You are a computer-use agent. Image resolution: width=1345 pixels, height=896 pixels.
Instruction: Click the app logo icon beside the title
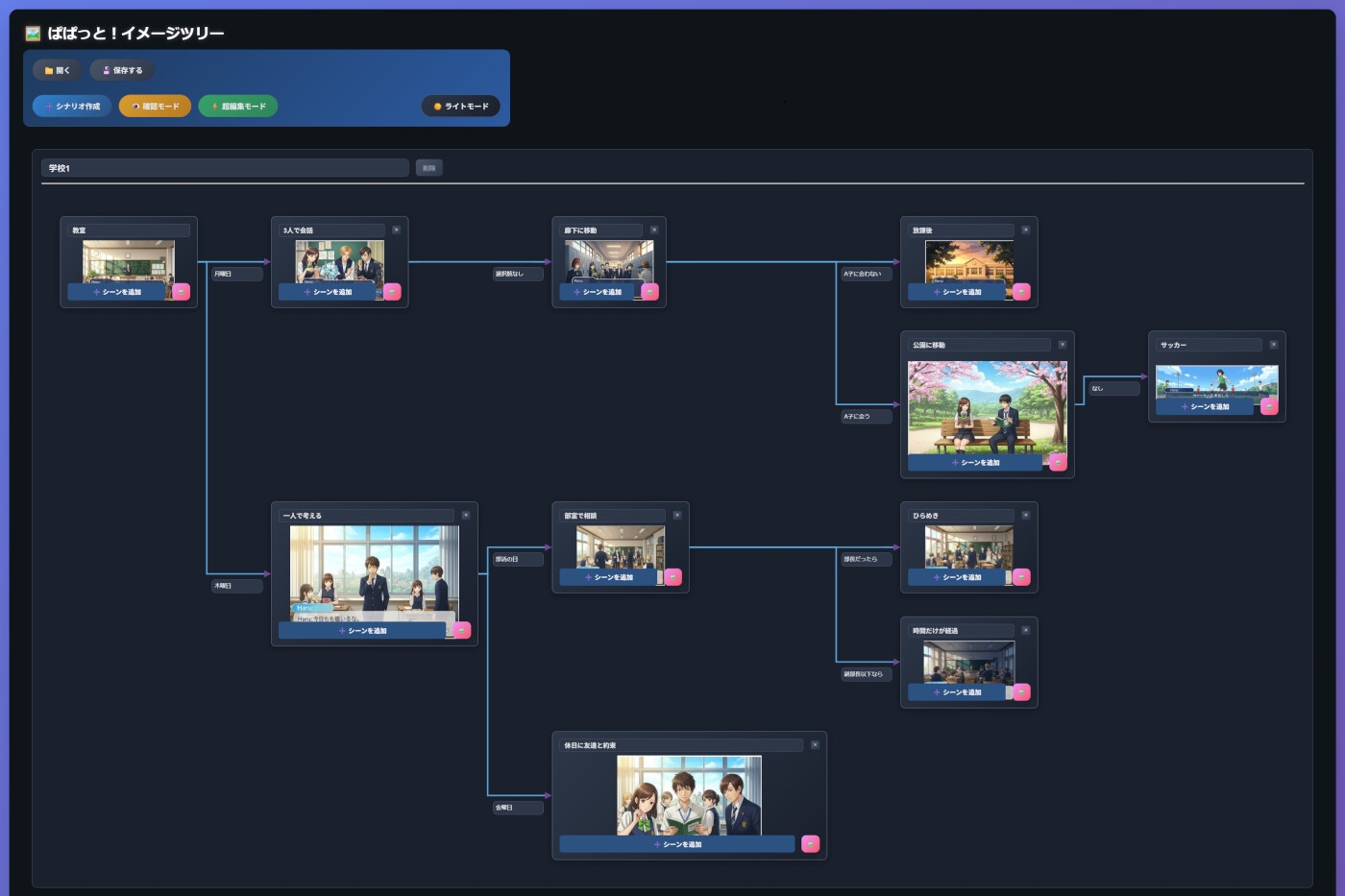tap(33, 34)
